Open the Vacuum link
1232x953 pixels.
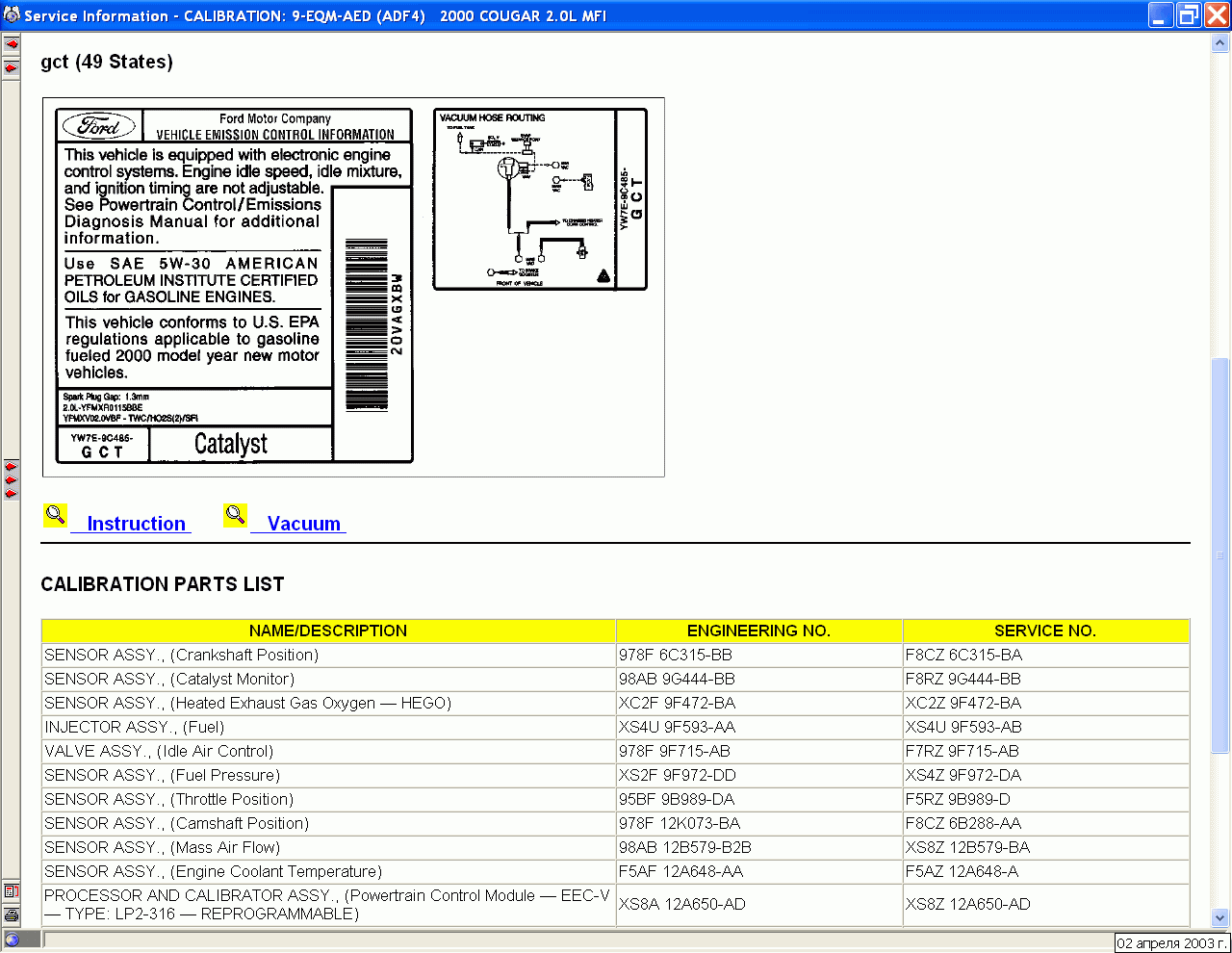304,524
